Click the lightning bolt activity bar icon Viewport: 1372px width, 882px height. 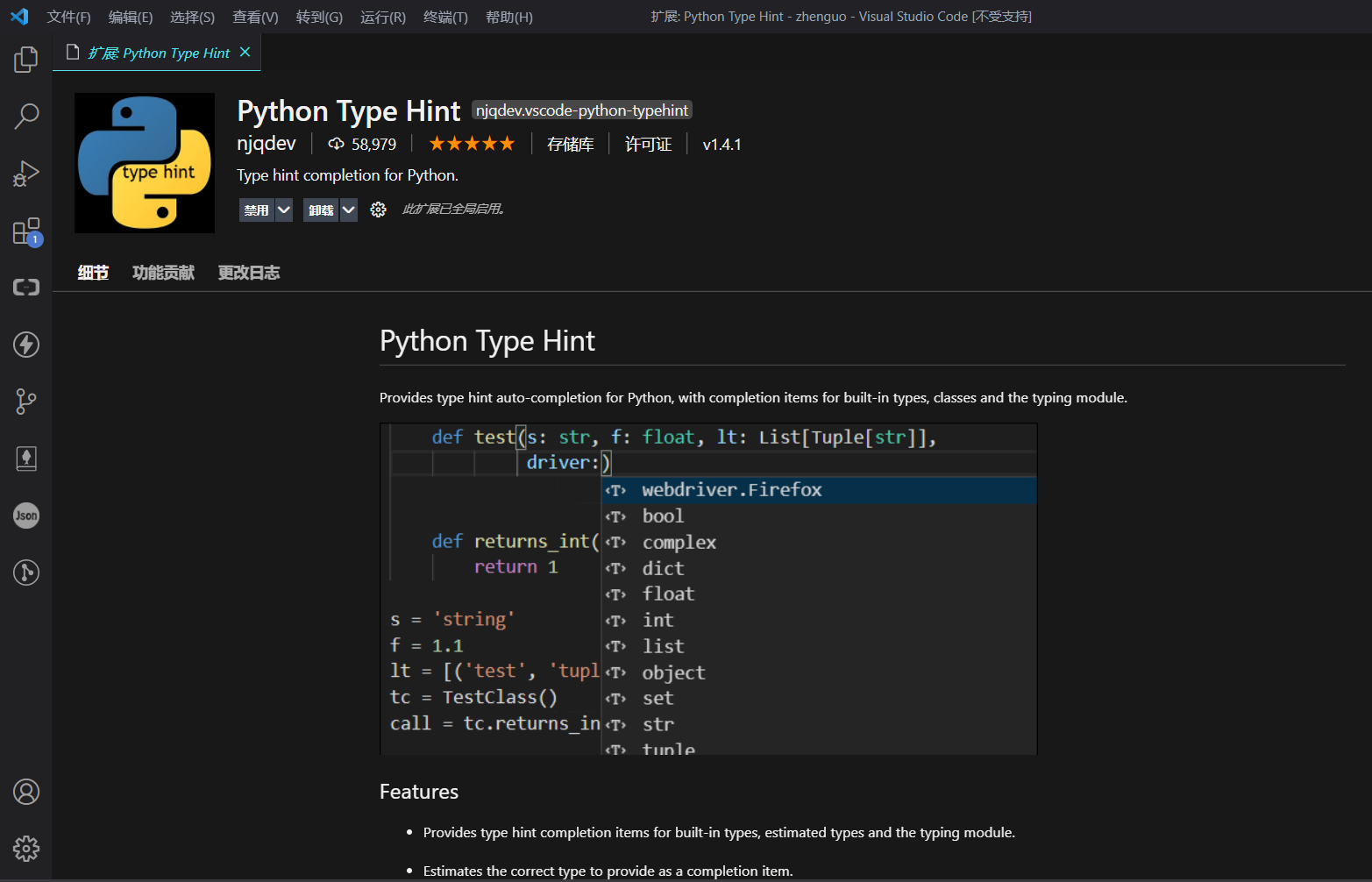26,345
